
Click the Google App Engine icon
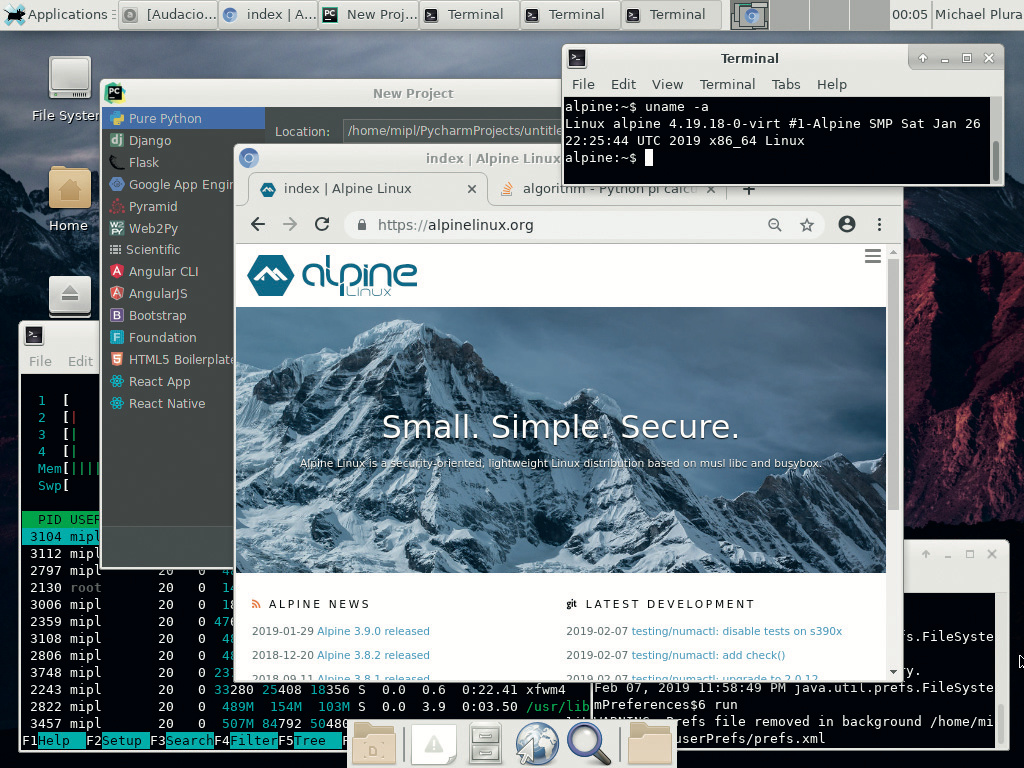tap(117, 184)
